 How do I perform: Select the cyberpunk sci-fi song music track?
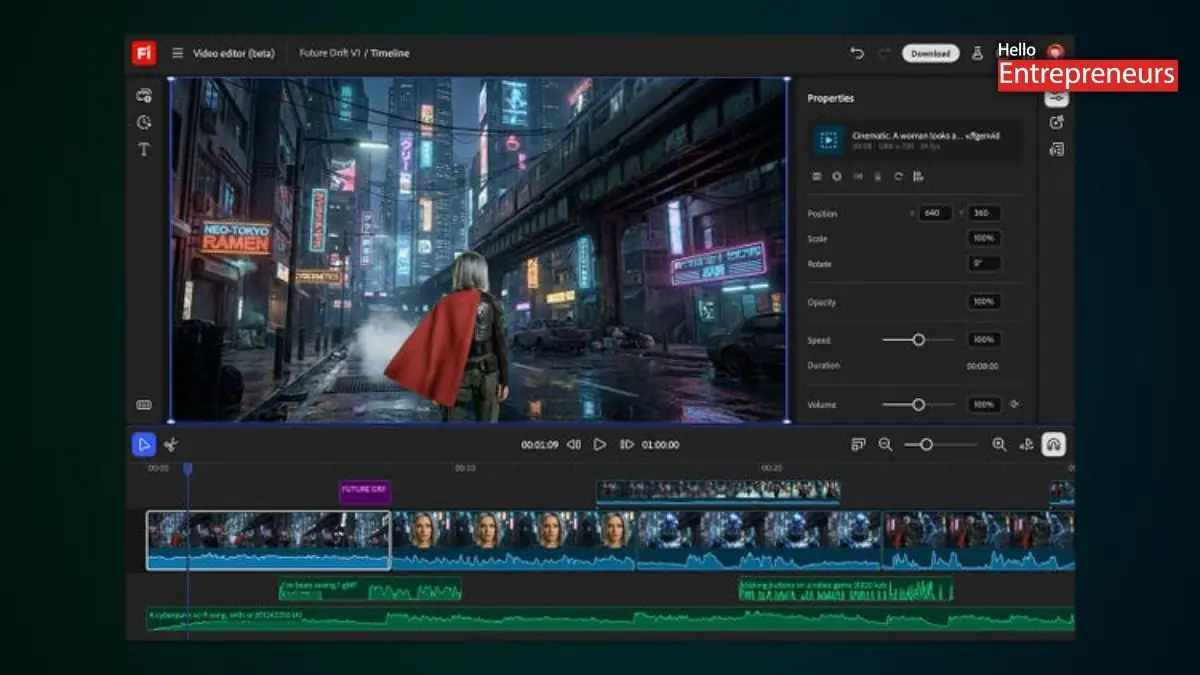click(x=610, y=619)
